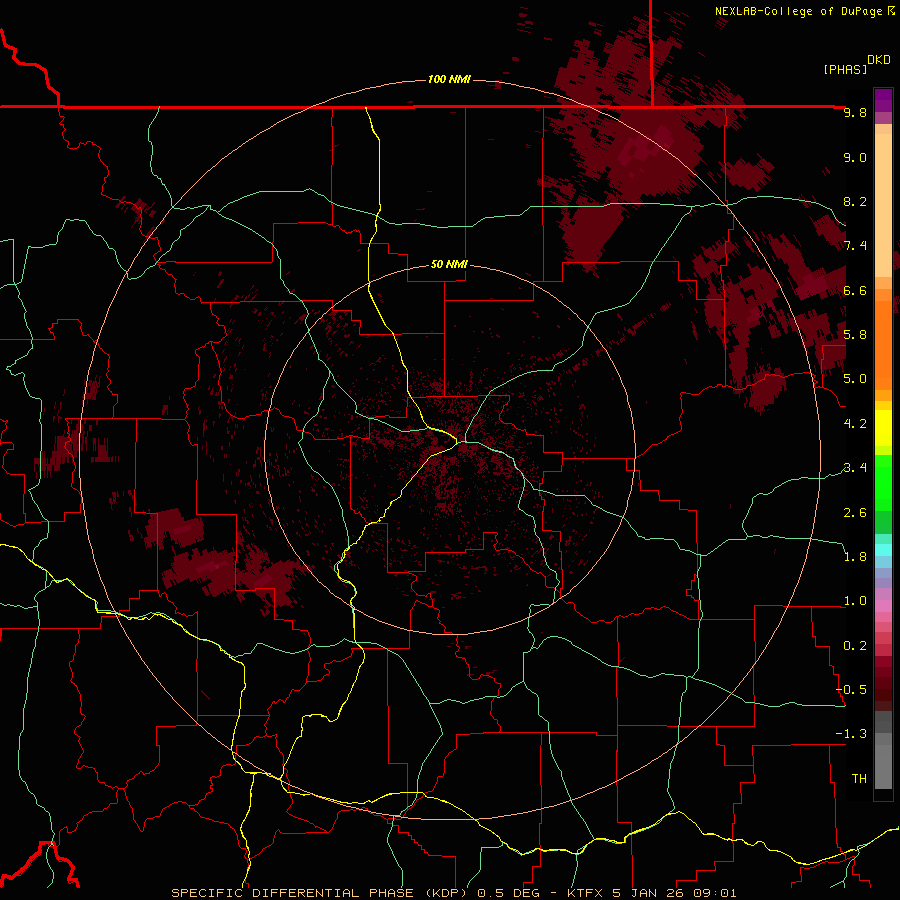Click the 100 NMI range ring label

tap(449, 79)
